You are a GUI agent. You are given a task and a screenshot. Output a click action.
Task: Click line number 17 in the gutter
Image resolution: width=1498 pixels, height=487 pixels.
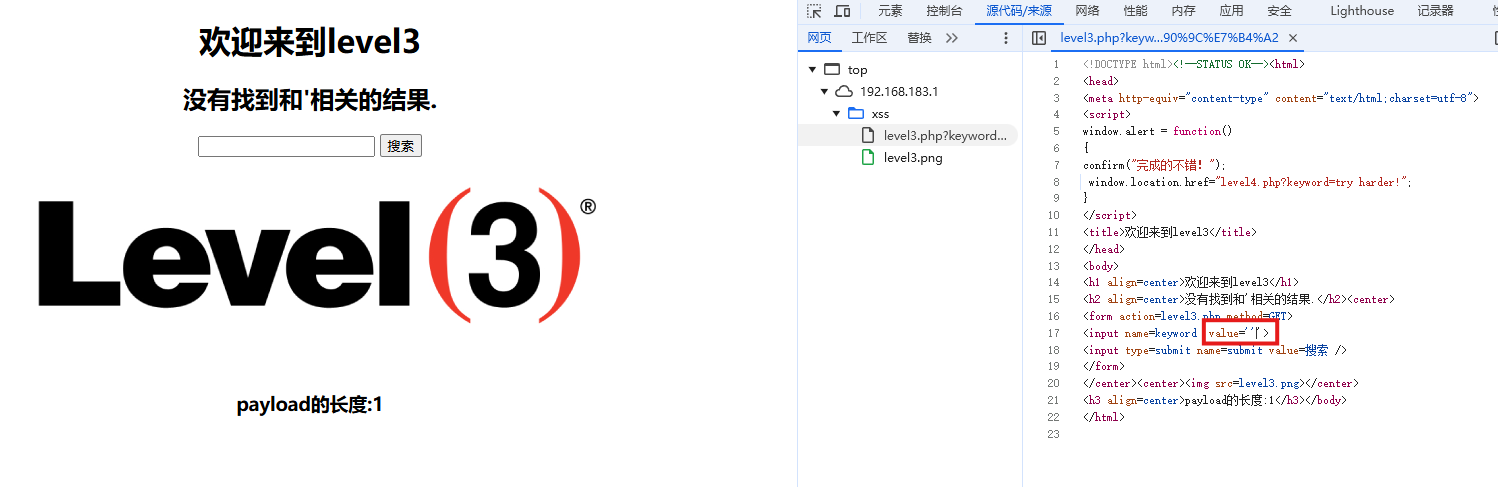point(1053,333)
